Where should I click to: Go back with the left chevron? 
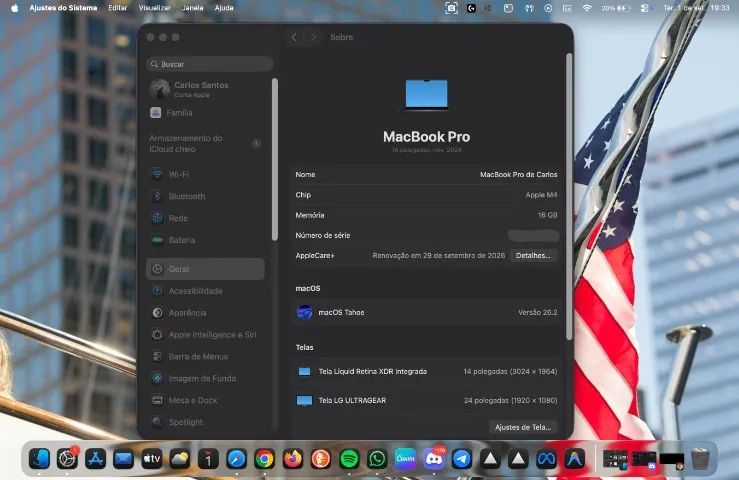coord(294,37)
